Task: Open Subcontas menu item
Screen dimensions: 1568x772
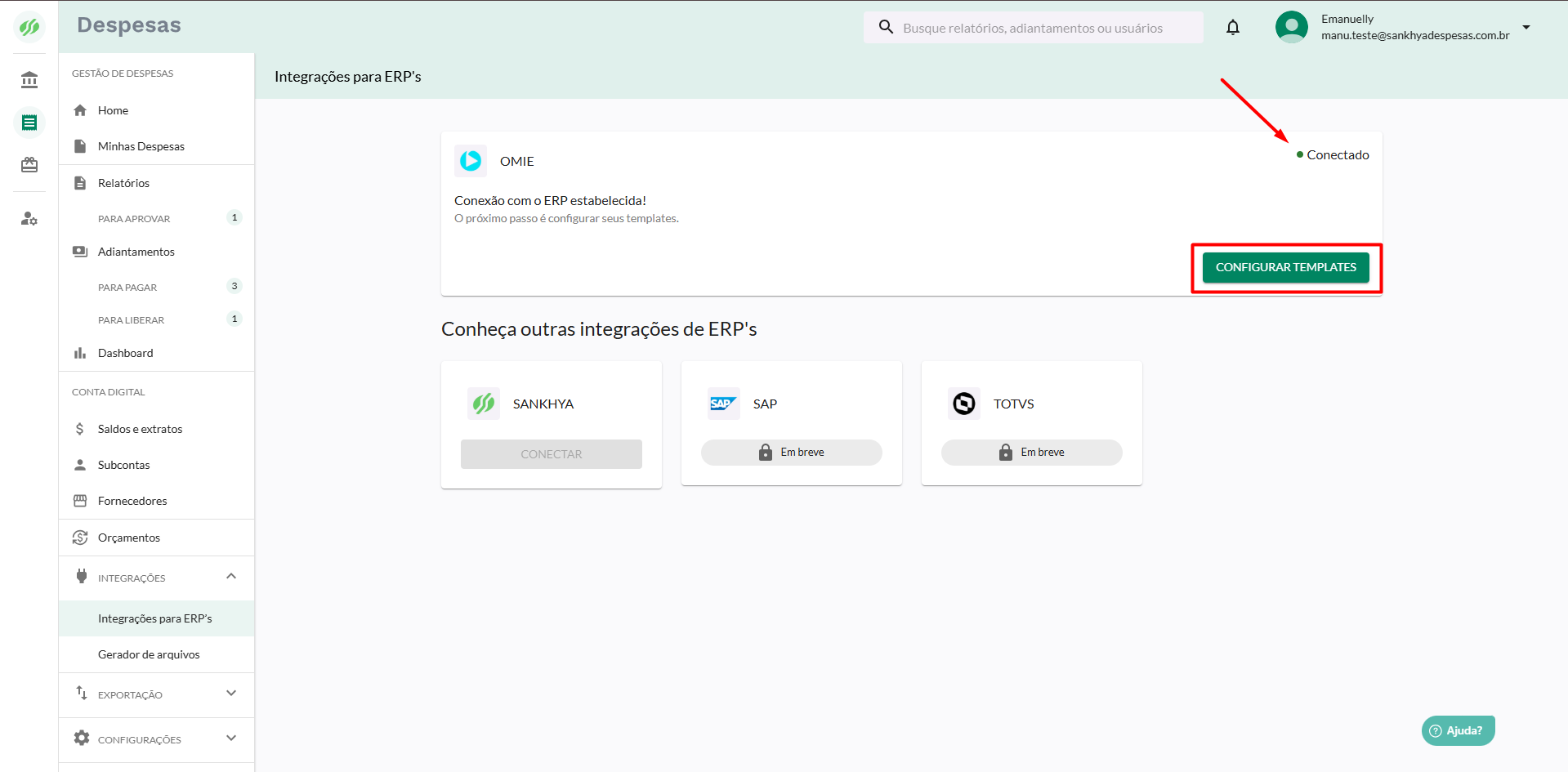Action: pyautogui.click(x=156, y=465)
